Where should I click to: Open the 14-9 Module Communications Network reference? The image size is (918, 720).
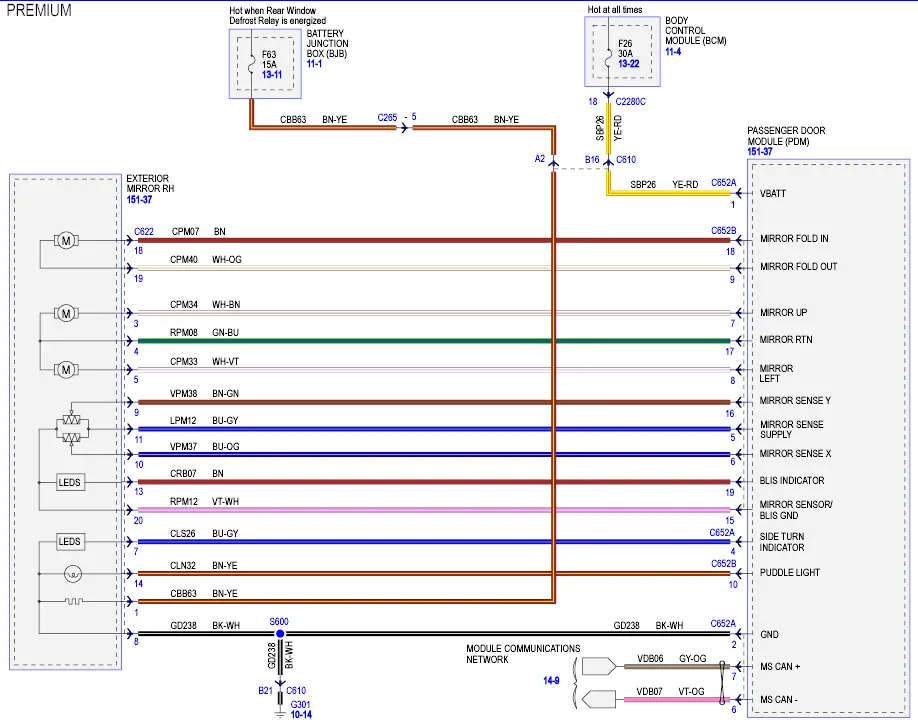point(551,680)
